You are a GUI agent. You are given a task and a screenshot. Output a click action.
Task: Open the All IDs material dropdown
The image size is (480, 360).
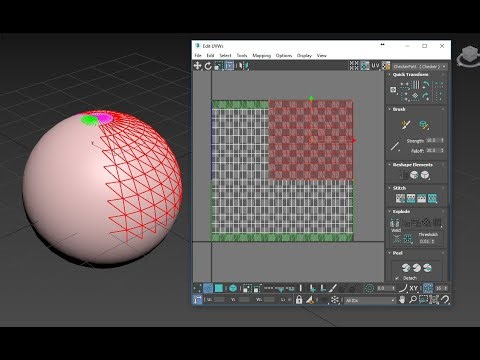tap(369, 300)
